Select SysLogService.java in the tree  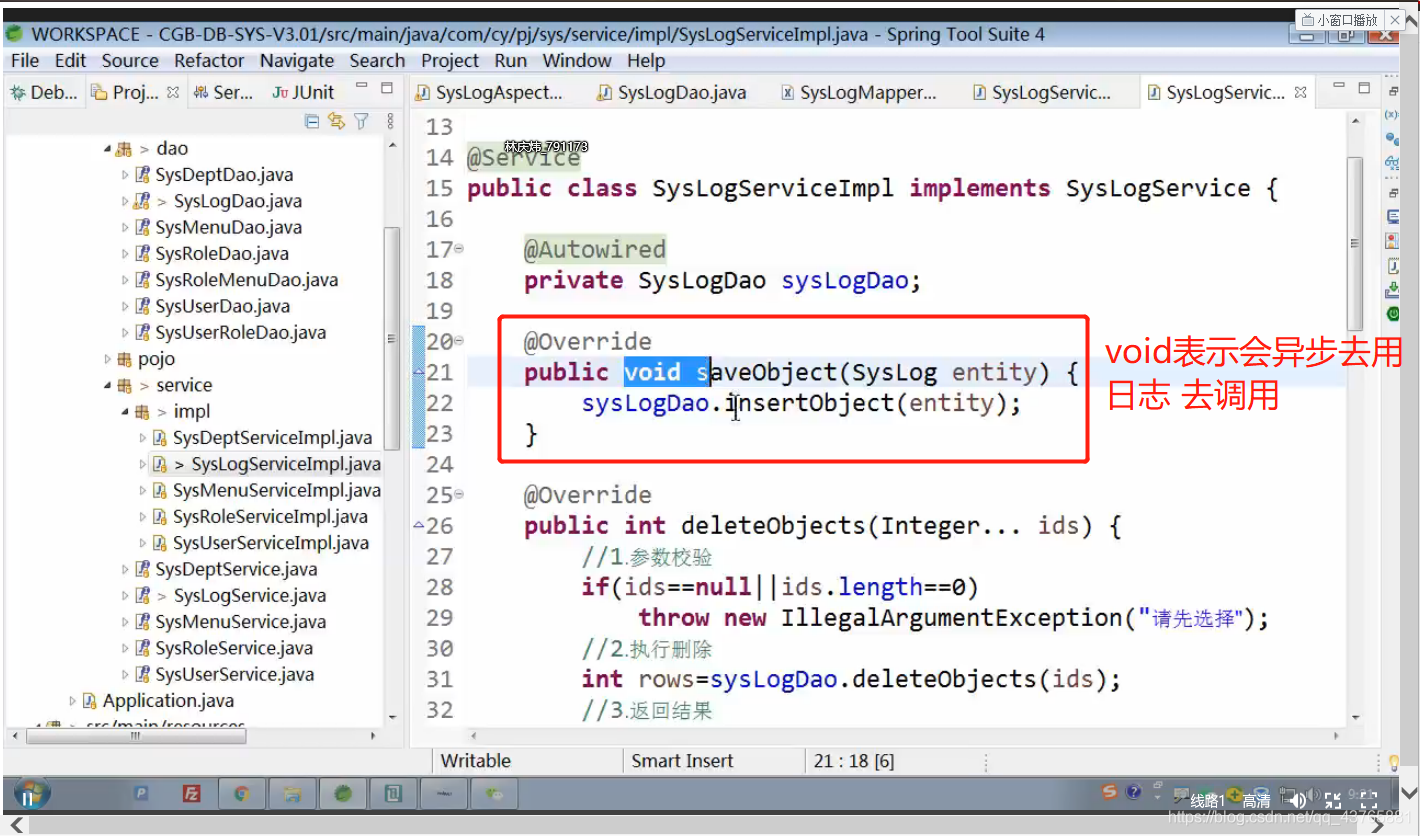249,596
